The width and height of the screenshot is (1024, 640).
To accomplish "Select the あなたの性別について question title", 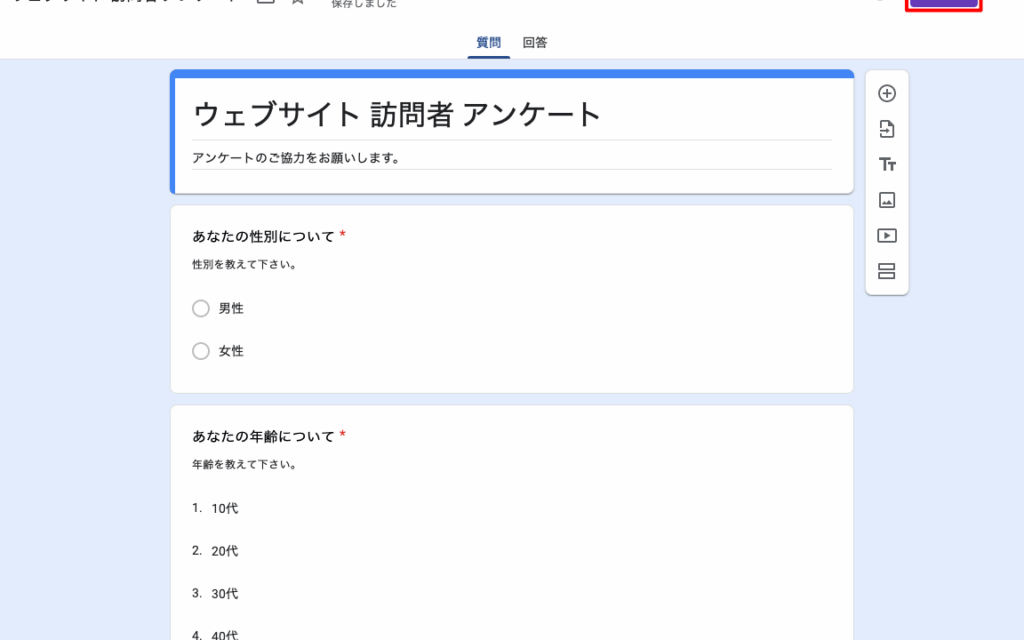I will [263, 236].
